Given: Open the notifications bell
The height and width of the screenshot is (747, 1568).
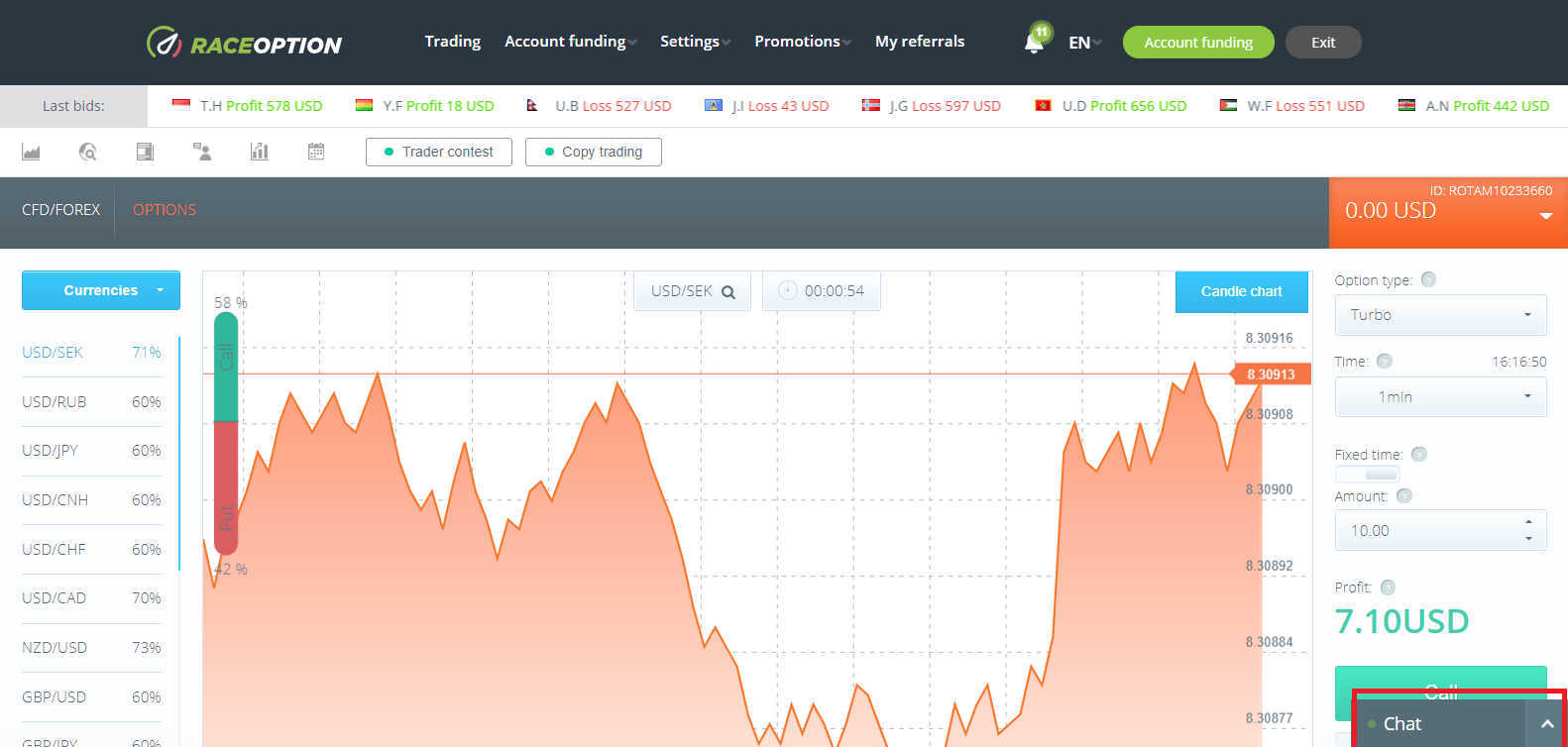Looking at the screenshot, I should [1035, 42].
